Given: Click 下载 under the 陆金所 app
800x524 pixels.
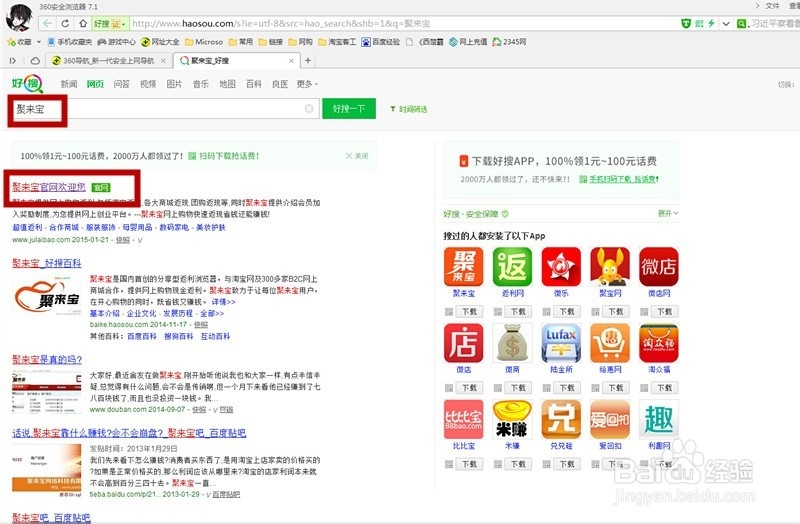Looking at the screenshot, I should pyautogui.click(x=567, y=388).
